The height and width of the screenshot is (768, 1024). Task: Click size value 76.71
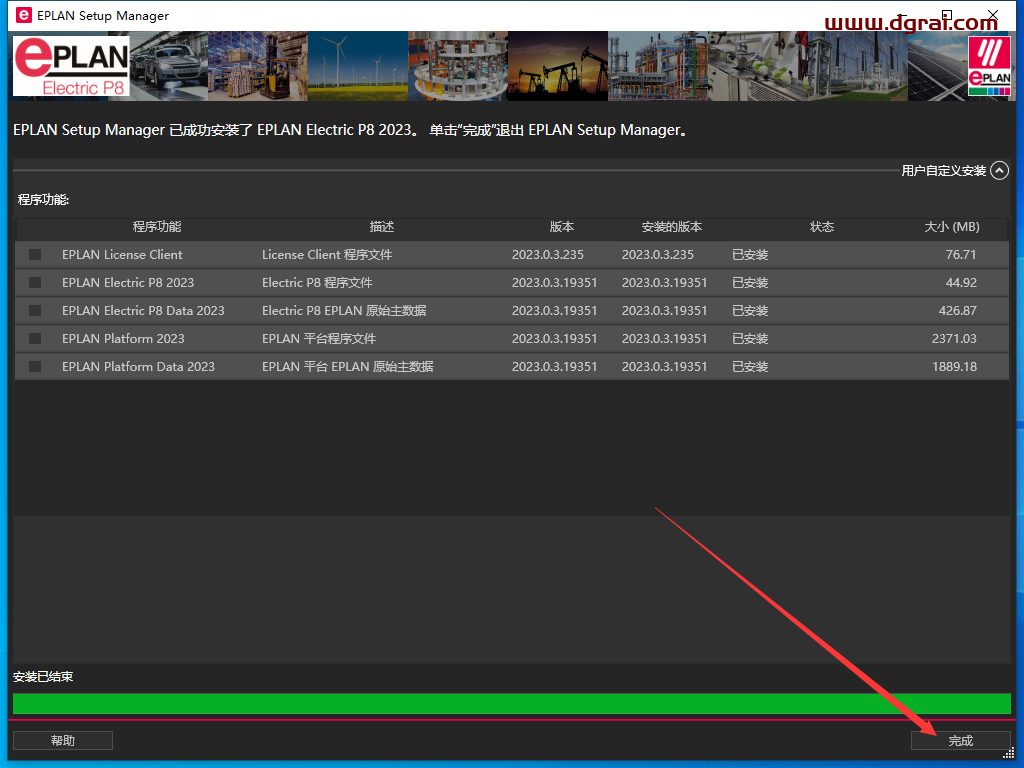coord(961,255)
